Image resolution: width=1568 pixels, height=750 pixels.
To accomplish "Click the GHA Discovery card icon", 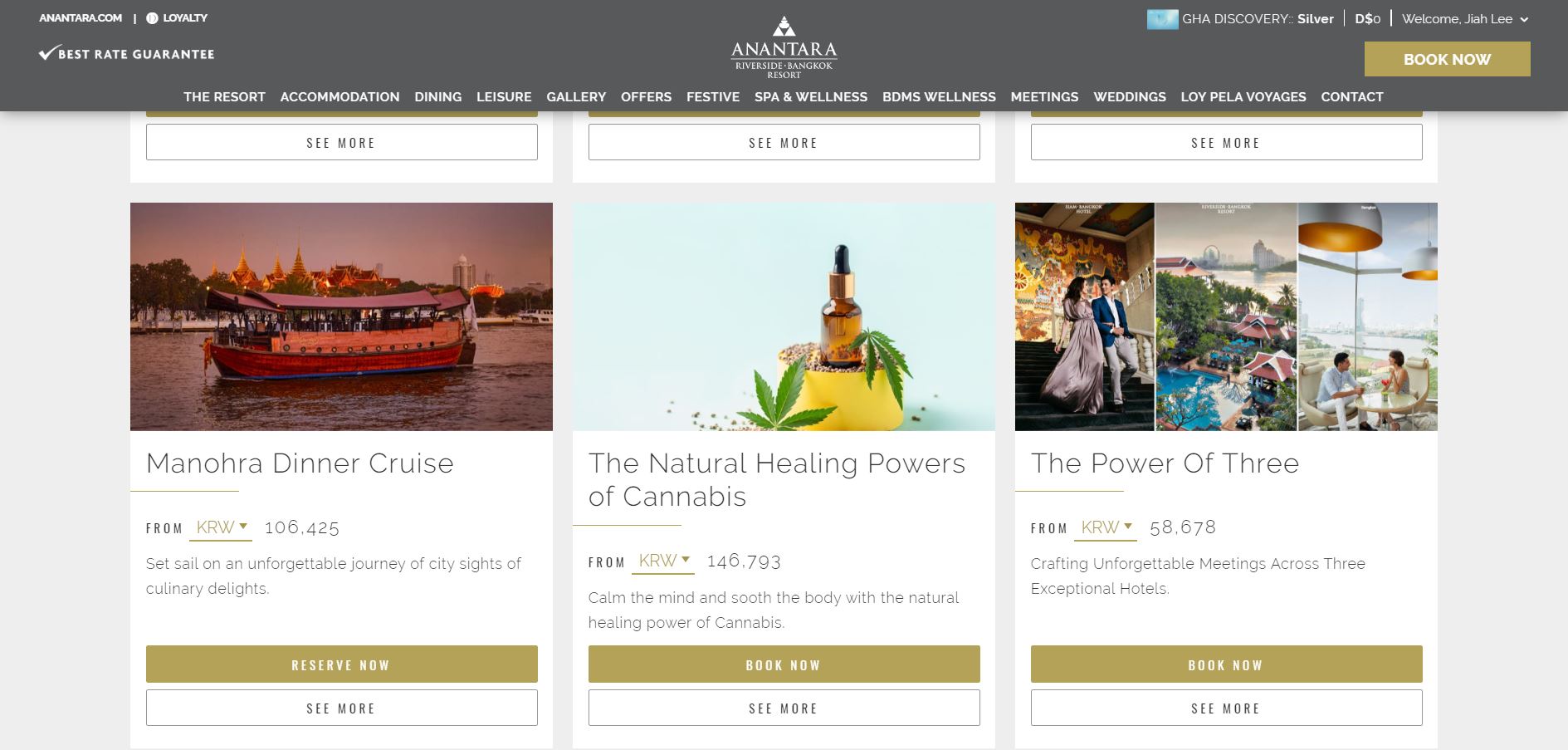I will (x=1162, y=19).
